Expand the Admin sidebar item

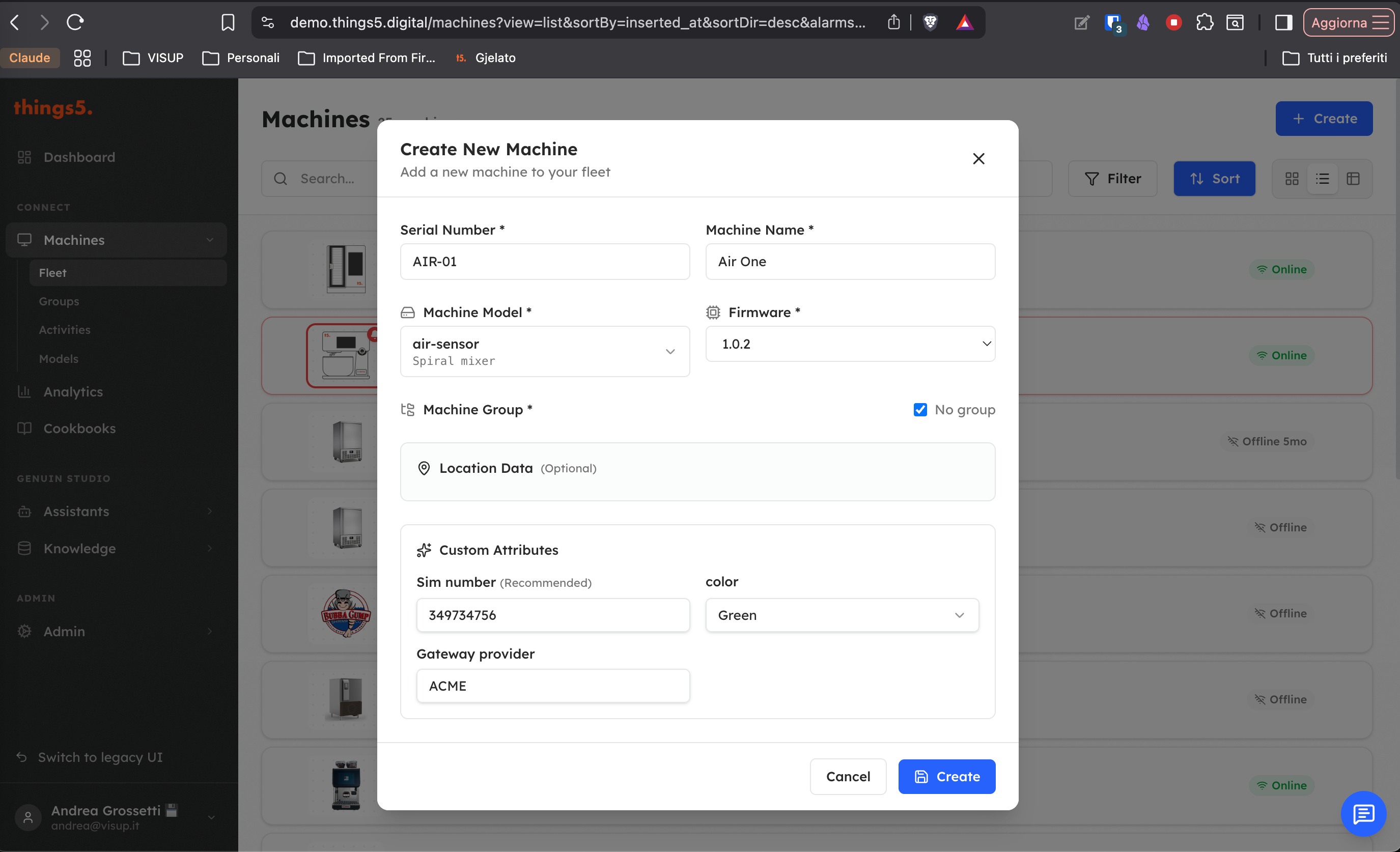[x=116, y=631]
